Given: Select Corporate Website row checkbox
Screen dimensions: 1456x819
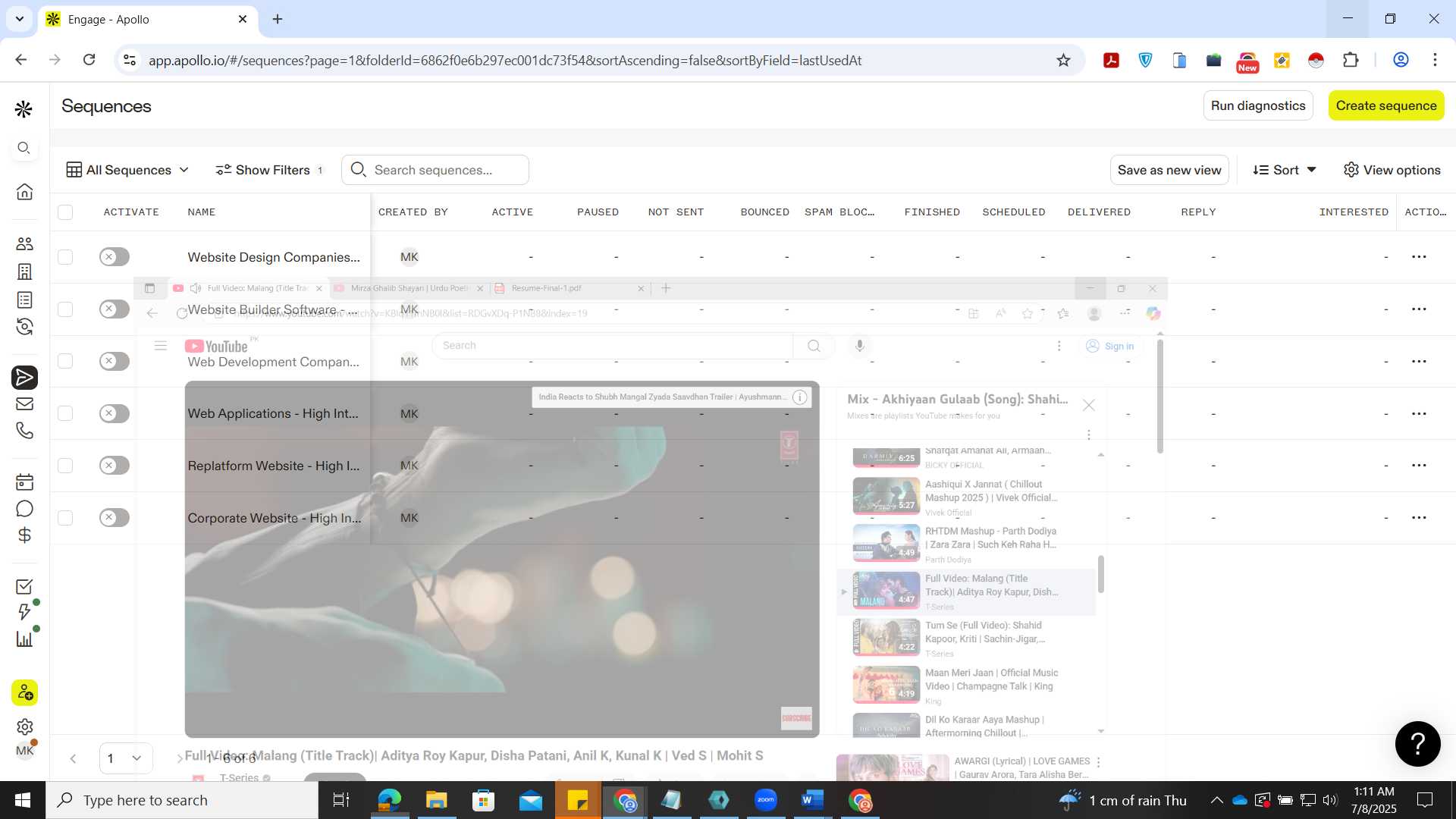Looking at the screenshot, I should 65,518.
